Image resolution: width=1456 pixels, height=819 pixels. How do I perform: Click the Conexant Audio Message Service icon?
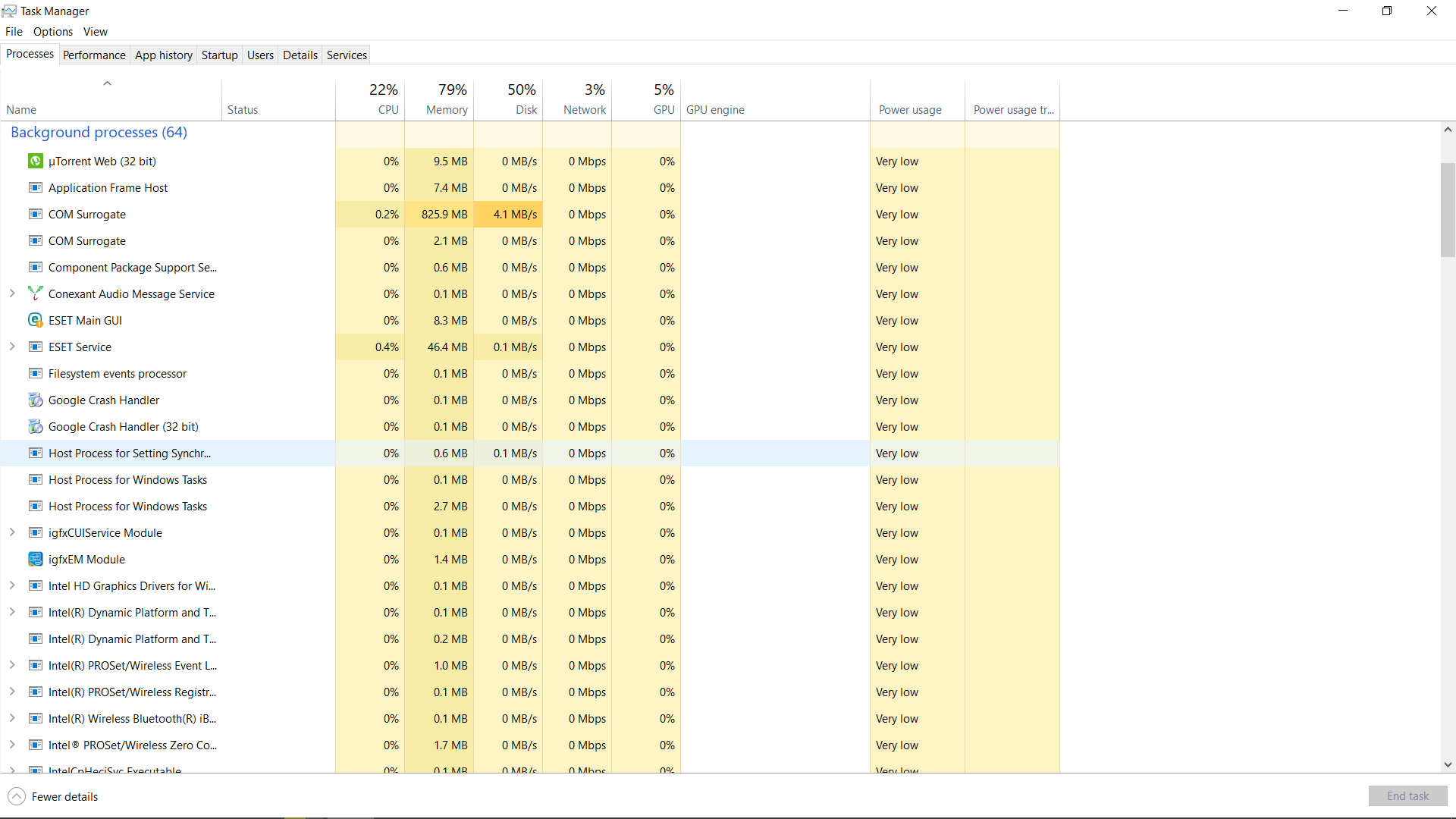[x=35, y=293]
